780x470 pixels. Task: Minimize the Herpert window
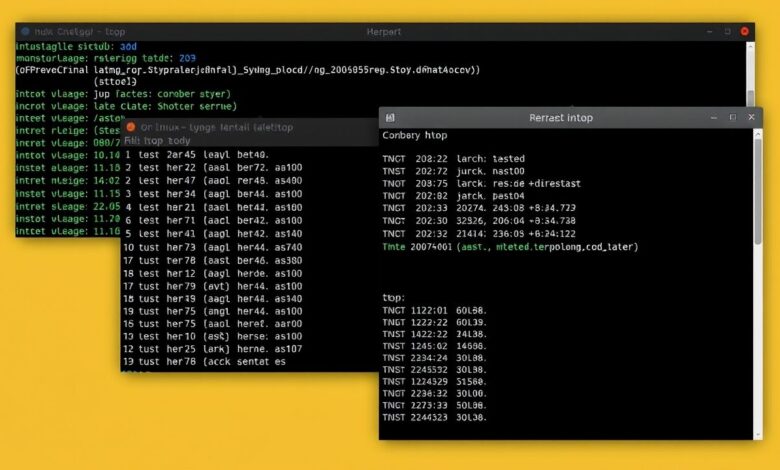(x=709, y=31)
